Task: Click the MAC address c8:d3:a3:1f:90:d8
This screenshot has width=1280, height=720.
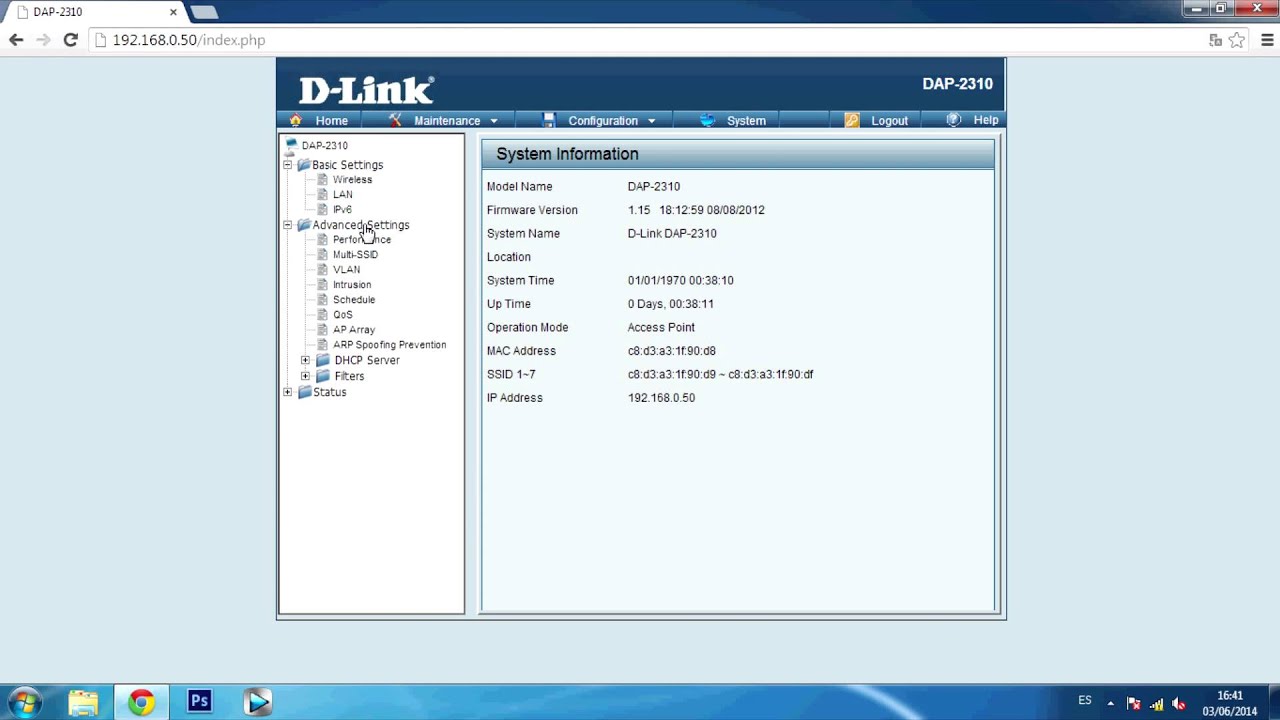Action: pyautogui.click(x=672, y=351)
